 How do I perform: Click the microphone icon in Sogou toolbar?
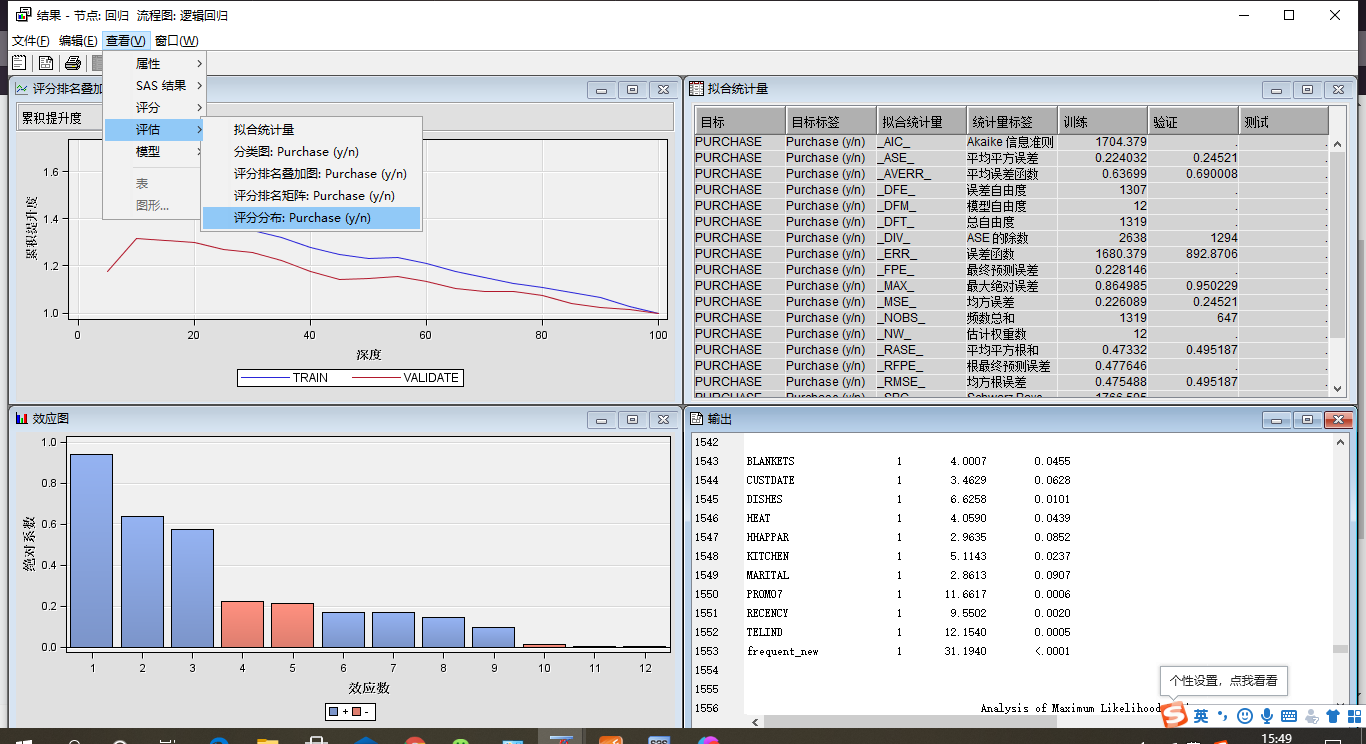[x=1267, y=716]
